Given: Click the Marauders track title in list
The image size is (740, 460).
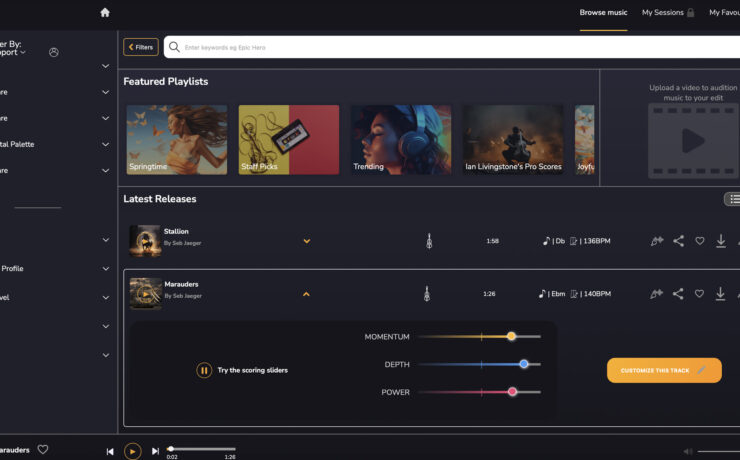Looking at the screenshot, I should click(x=181, y=284).
